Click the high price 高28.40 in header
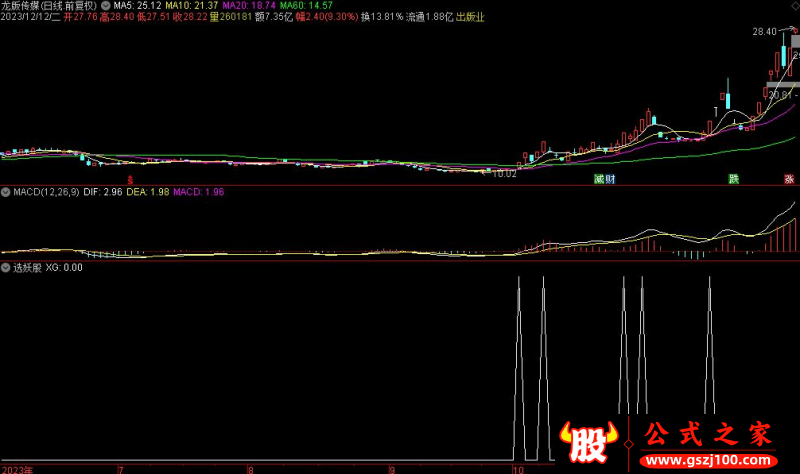Screen dimensions: 800x474 [x=117, y=17]
